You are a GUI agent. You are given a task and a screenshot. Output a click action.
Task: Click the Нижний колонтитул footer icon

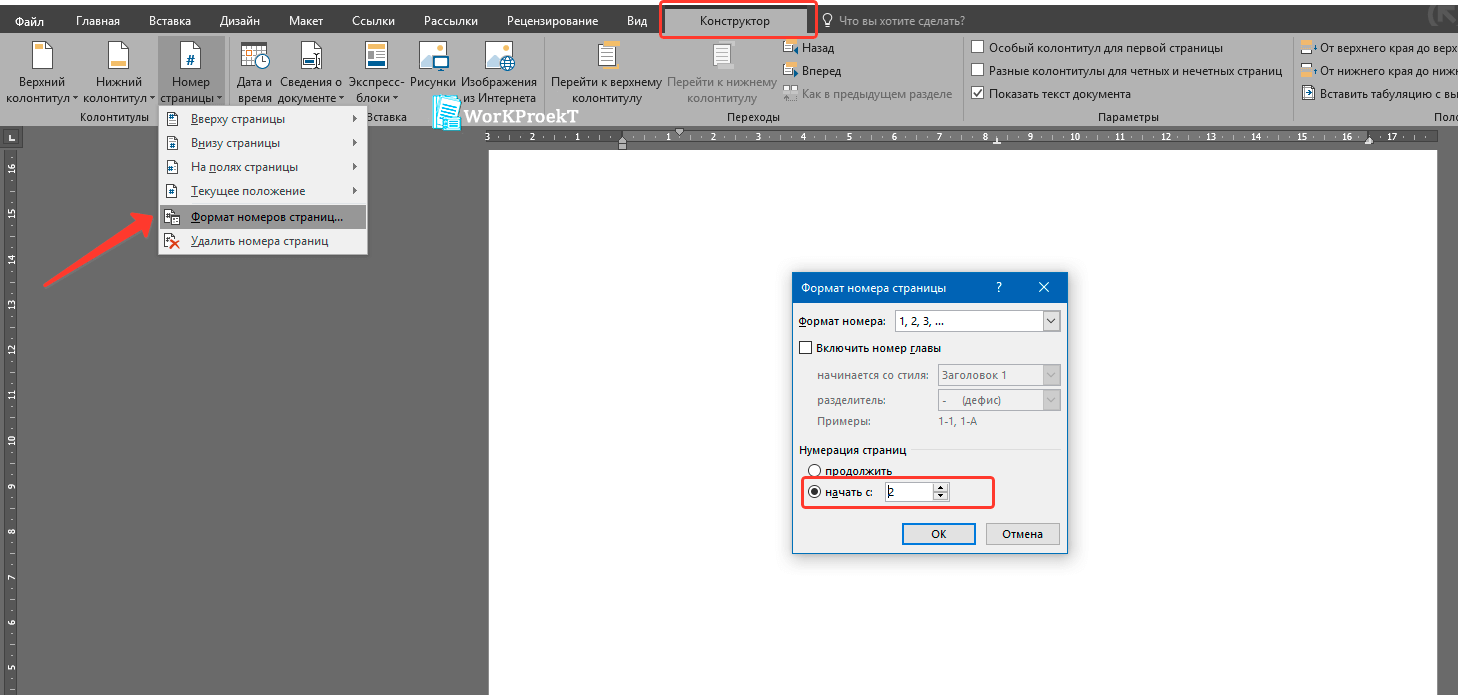tap(119, 57)
